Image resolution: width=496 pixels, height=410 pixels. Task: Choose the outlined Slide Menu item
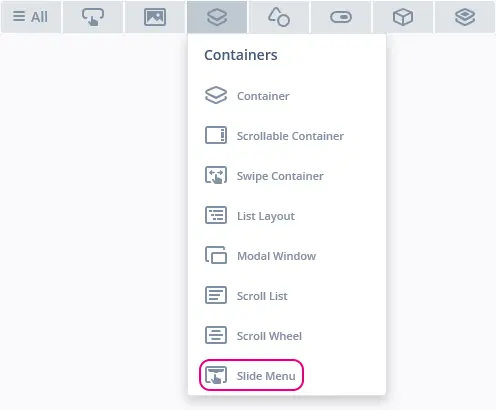pyautogui.click(x=251, y=375)
